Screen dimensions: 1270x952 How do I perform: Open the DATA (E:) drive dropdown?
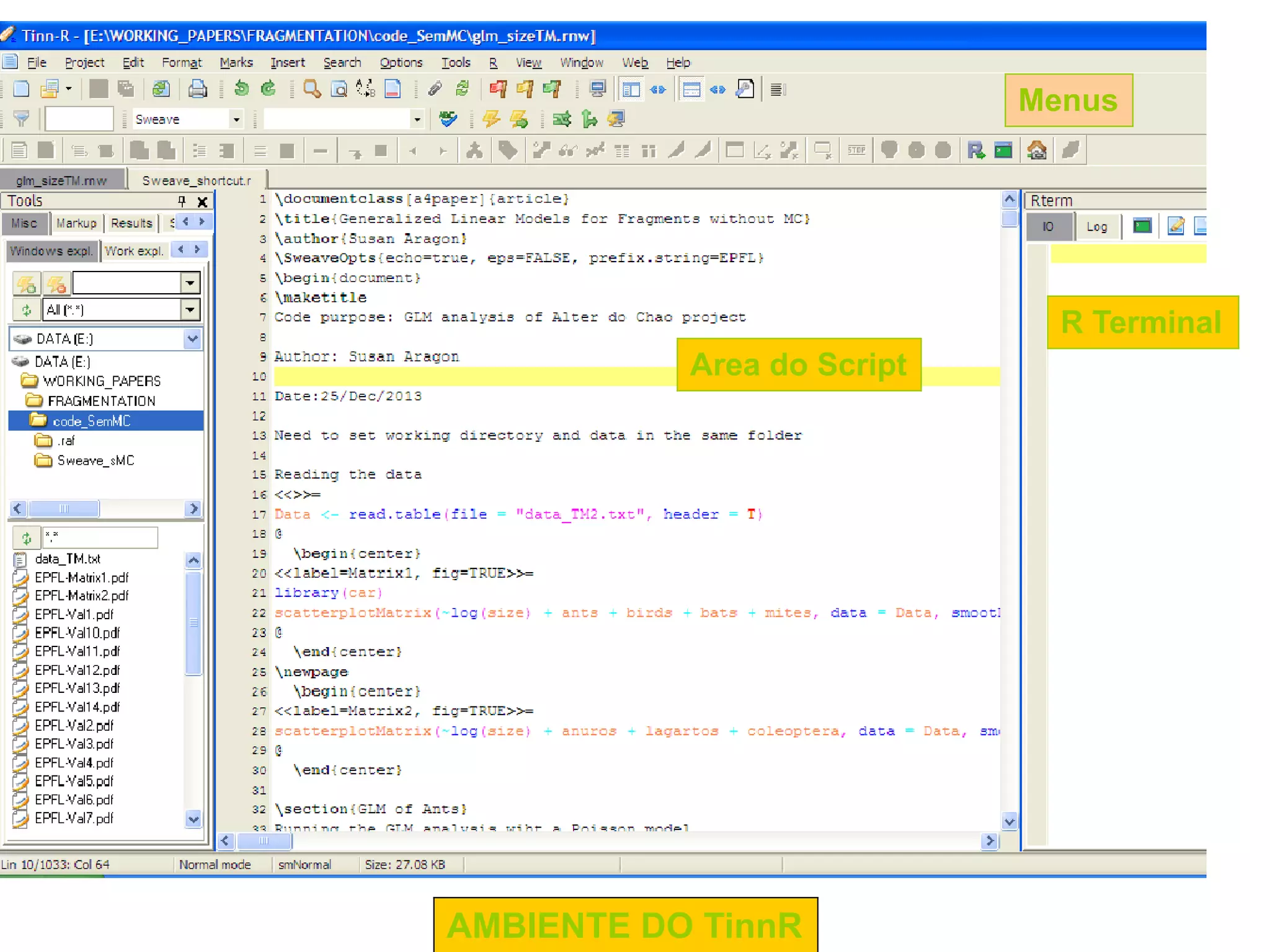(192, 339)
